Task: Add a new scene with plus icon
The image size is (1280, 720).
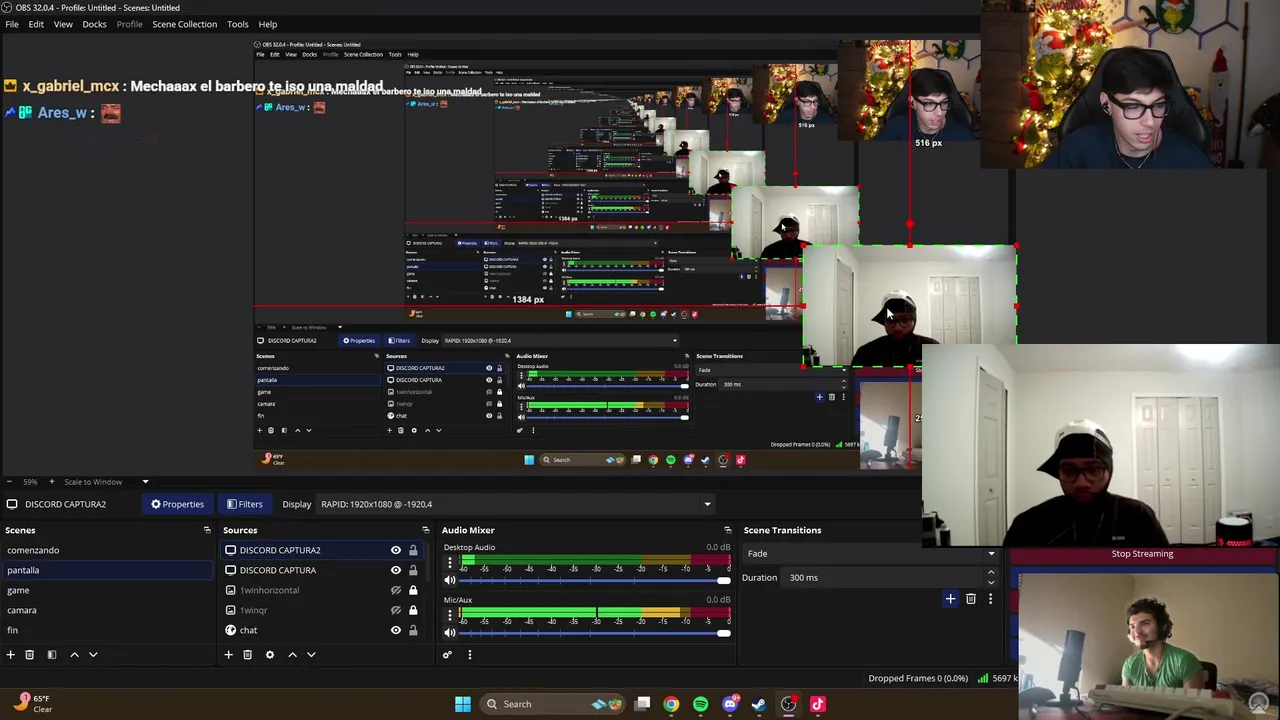Action: click(x=10, y=655)
